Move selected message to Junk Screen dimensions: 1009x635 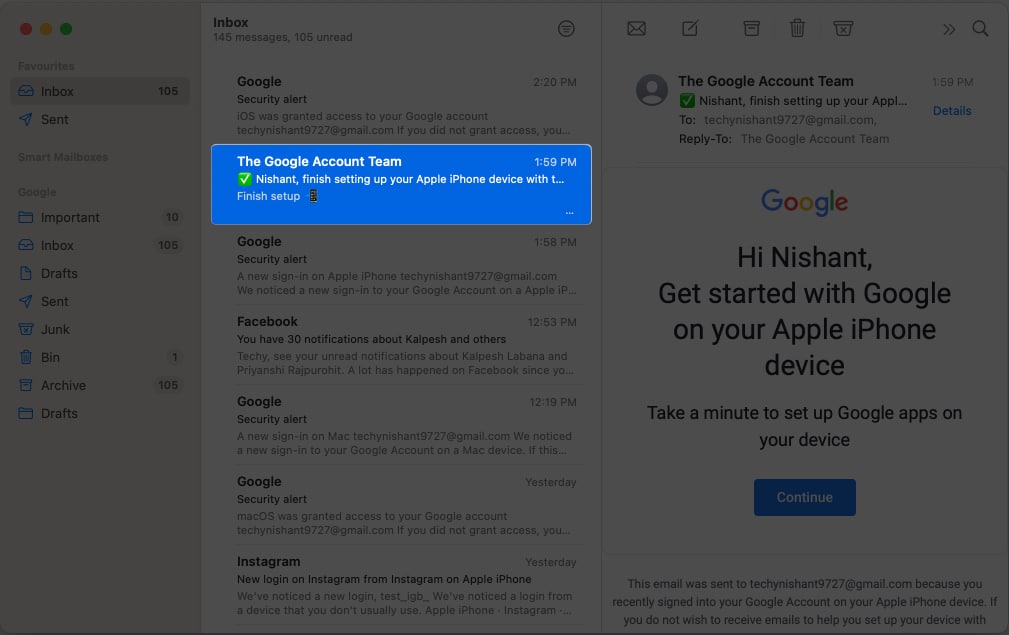click(843, 28)
